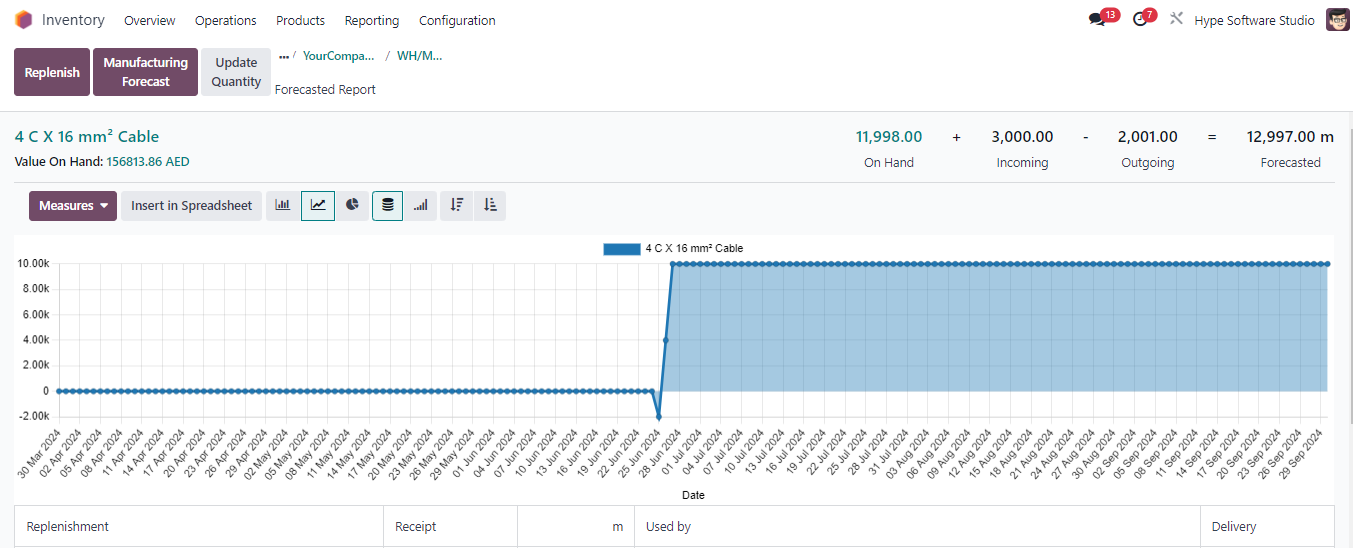Click the Delivery column header
The height and width of the screenshot is (548, 1353).
coord(1234,526)
